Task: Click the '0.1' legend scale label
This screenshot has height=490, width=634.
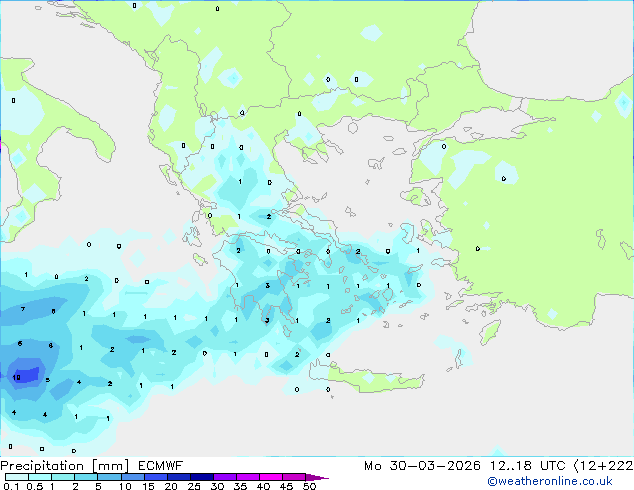Action: coord(11,486)
